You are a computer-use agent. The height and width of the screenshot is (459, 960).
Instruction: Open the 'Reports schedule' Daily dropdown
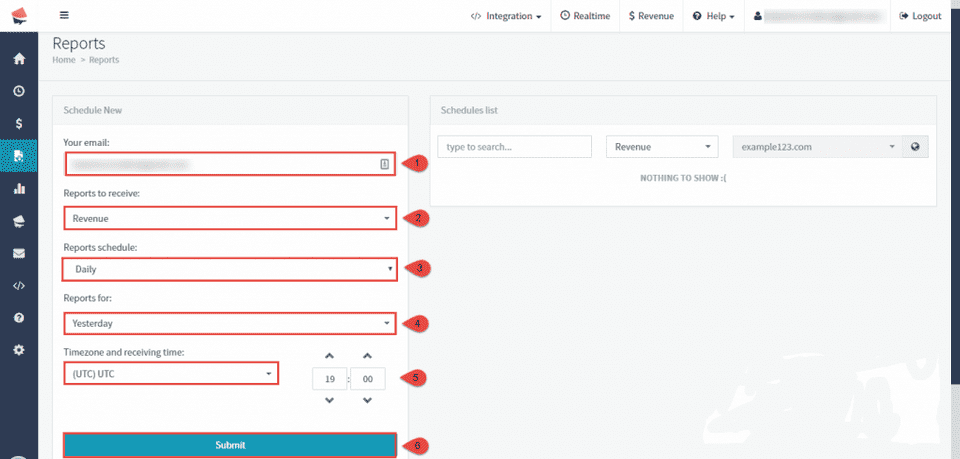[230, 269]
